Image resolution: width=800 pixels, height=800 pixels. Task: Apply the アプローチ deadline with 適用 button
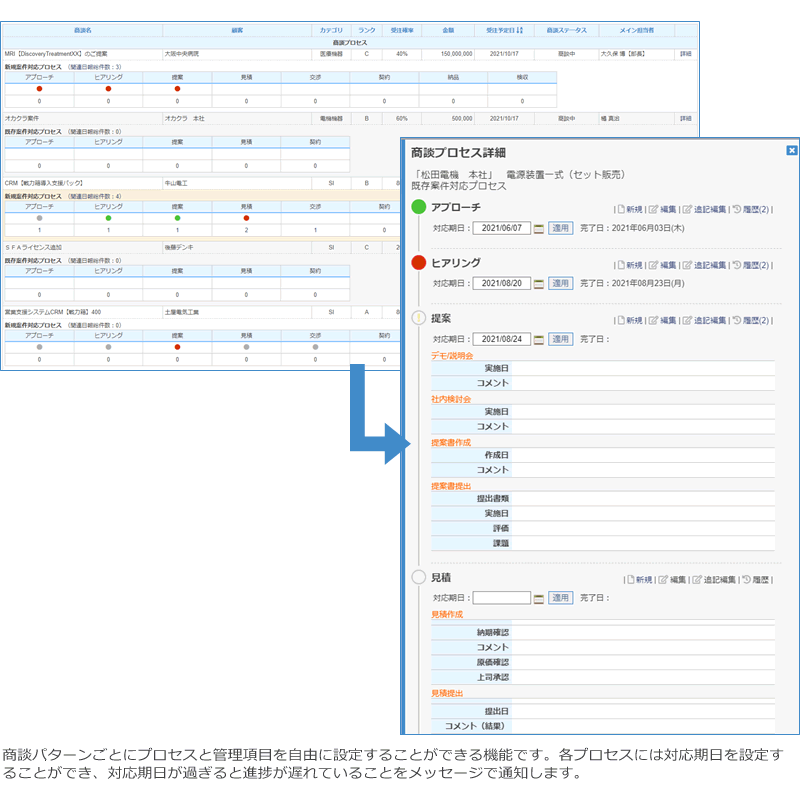(x=561, y=228)
